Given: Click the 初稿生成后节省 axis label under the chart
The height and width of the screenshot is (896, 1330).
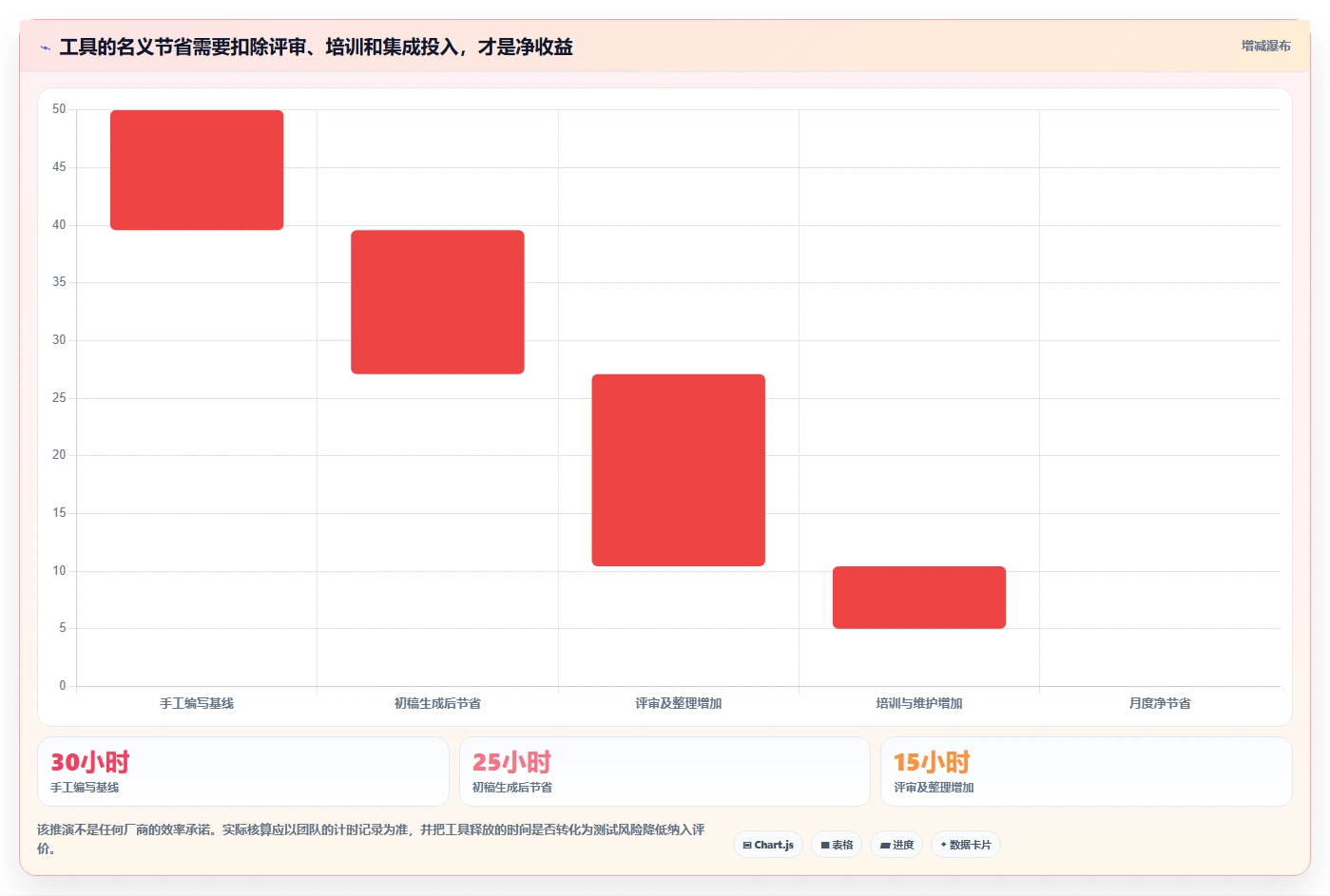Looking at the screenshot, I should pyautogui.click(x=437, y=704).
